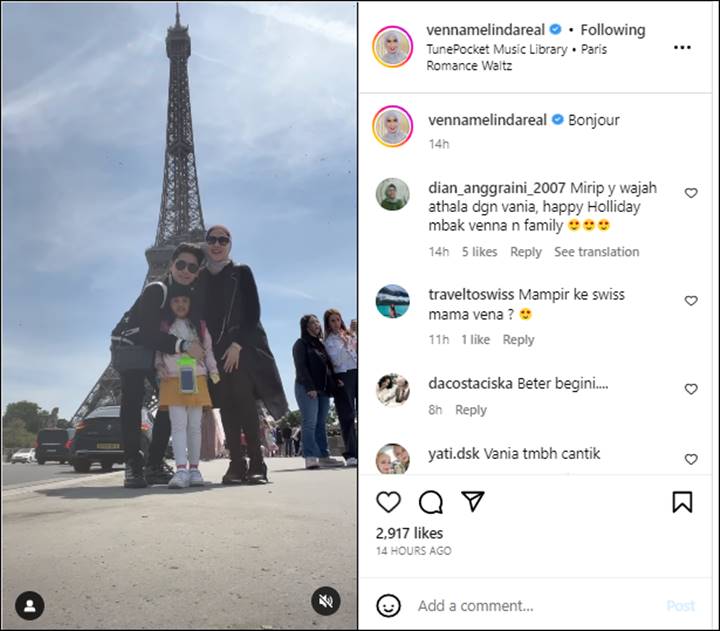Open yati.dsk's profile picture

(393, 459)
